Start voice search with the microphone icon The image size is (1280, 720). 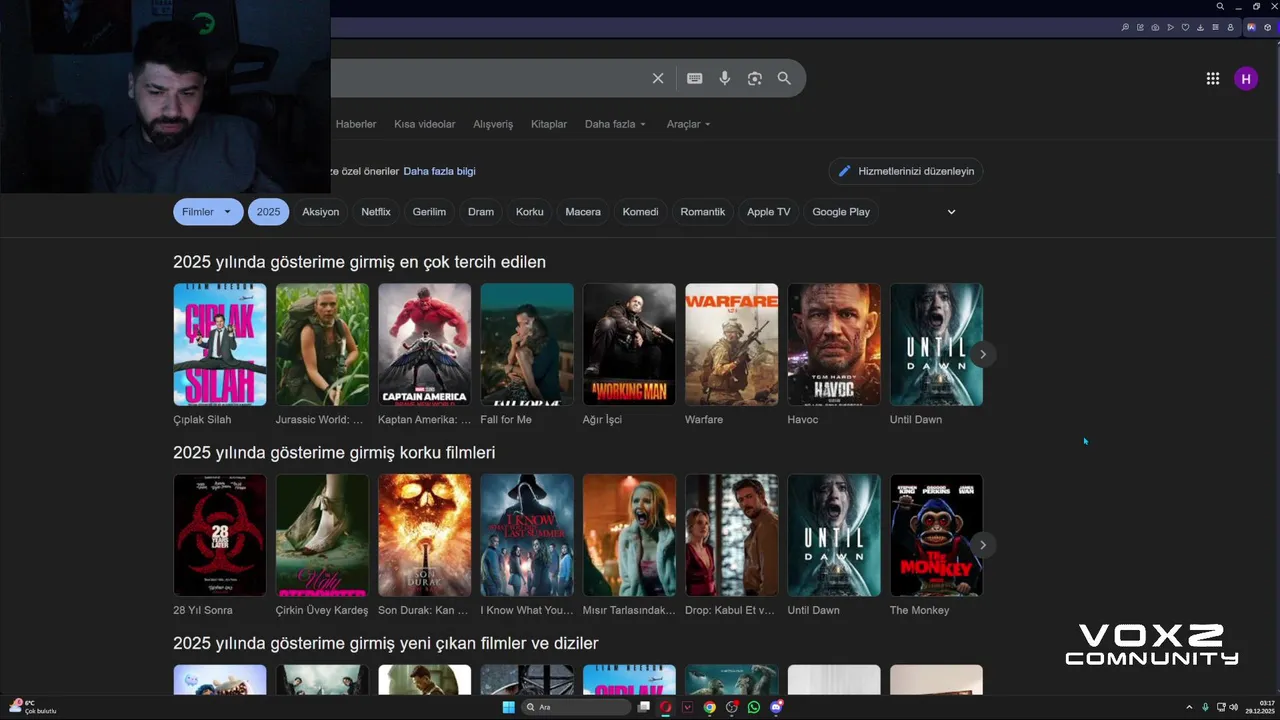coord(725,78)
